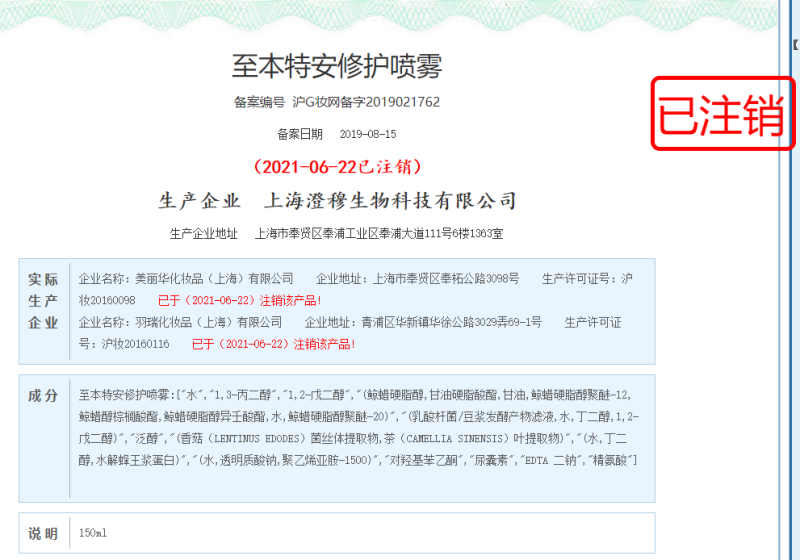Screen dimensions: 800x560
Task: Click the vertical scrollbar on the right
Action: point(783,300)
